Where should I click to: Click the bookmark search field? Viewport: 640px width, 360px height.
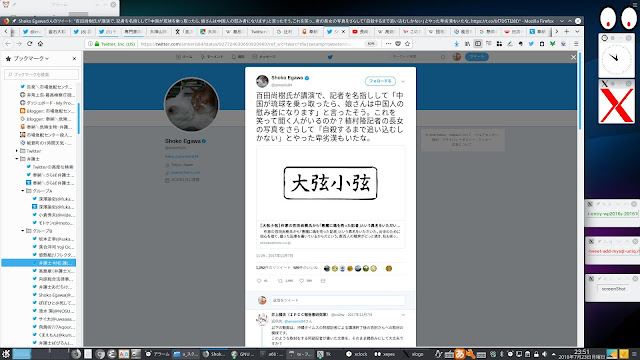click(x=41, y=74)
